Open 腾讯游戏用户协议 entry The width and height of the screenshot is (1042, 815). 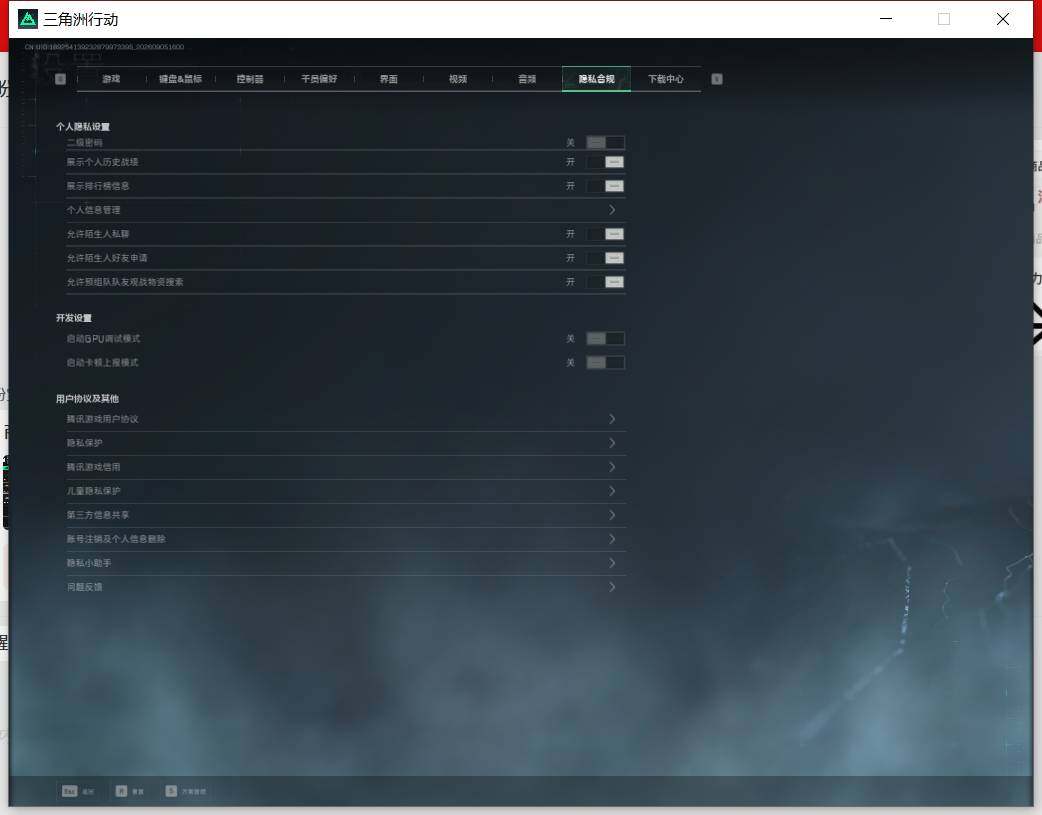pos(346,419)
